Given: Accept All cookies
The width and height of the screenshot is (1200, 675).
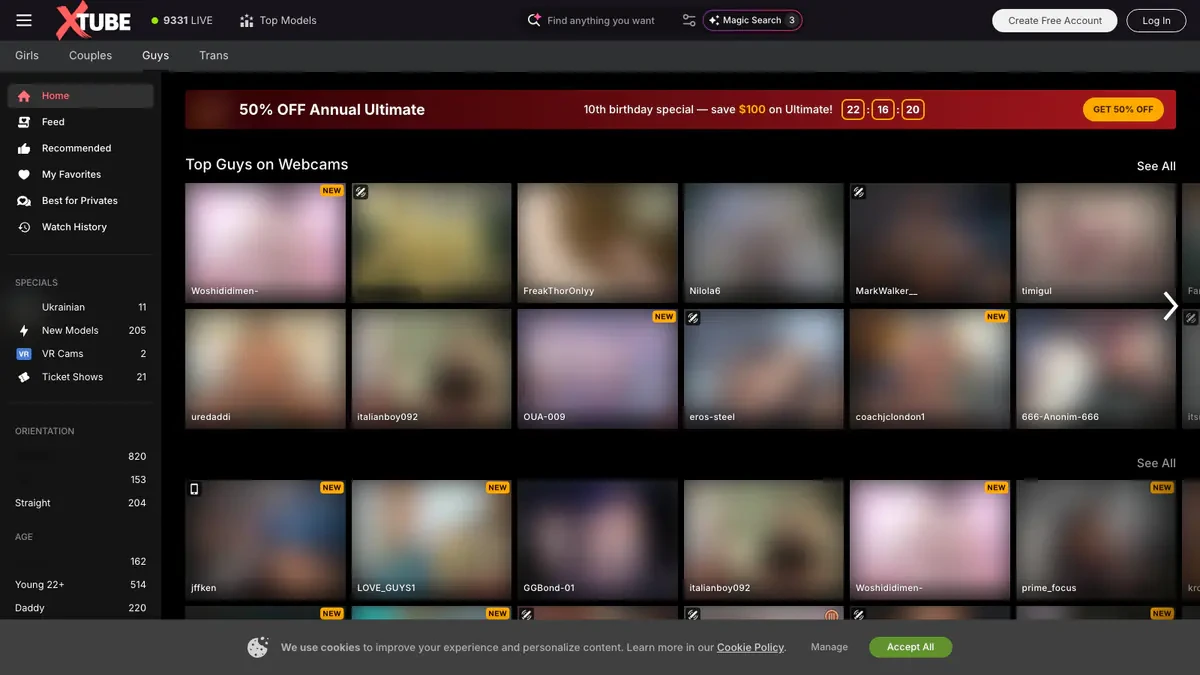Looking at the screenshot, I should pos(910,647).
